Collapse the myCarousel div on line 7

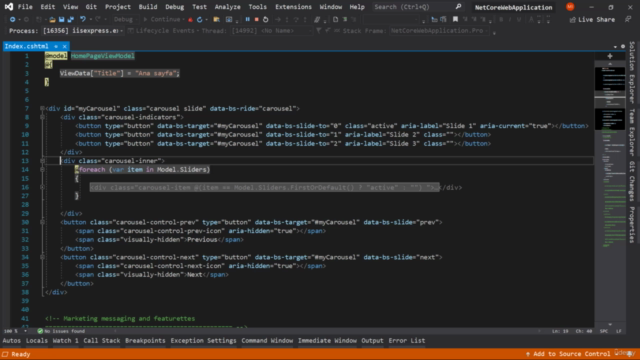[x=42, y=109]
